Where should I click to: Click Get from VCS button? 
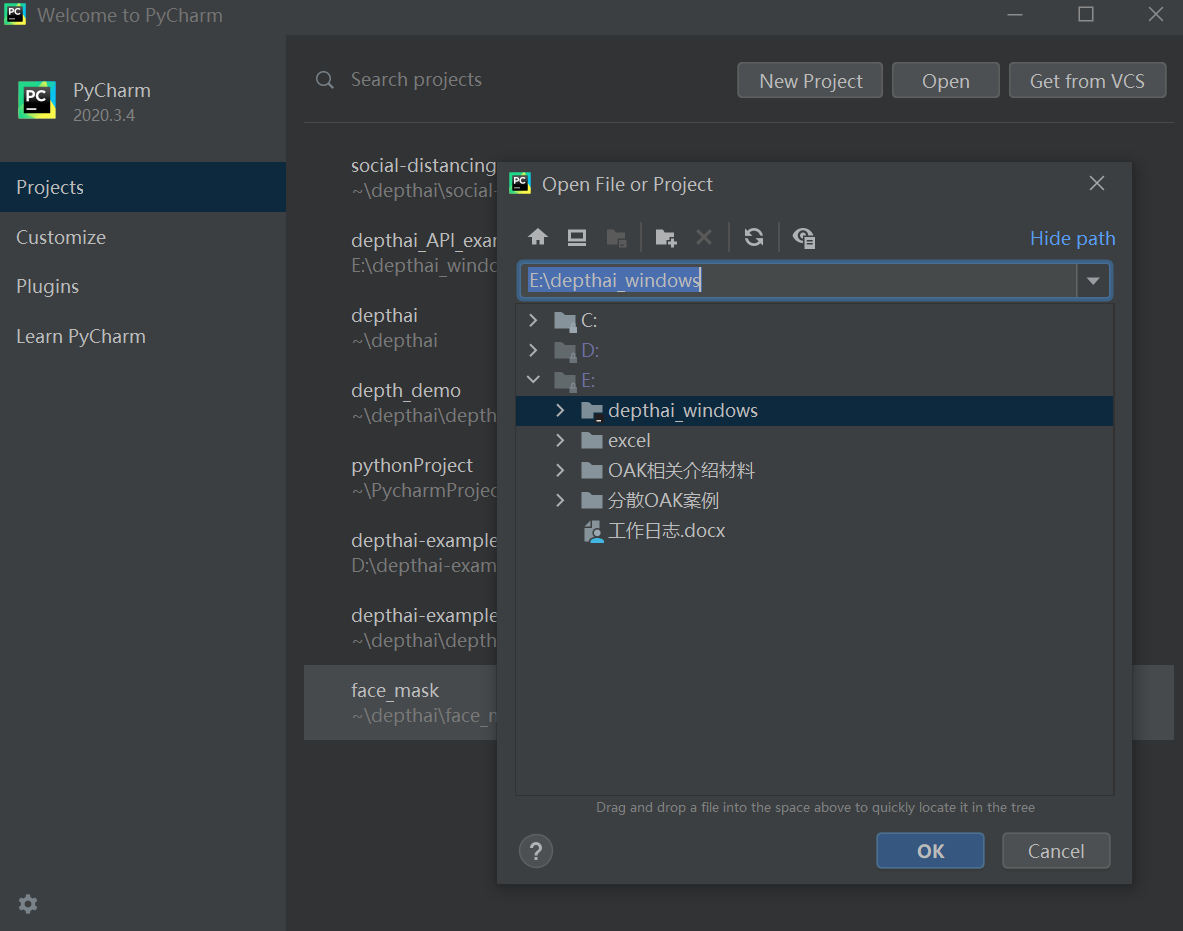pos(1087,81)
